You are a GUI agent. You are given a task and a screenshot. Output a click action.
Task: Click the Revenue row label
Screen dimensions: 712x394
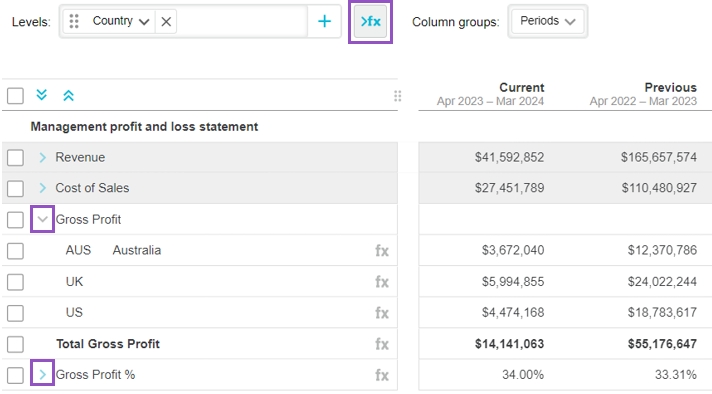[x=80, y=158]
